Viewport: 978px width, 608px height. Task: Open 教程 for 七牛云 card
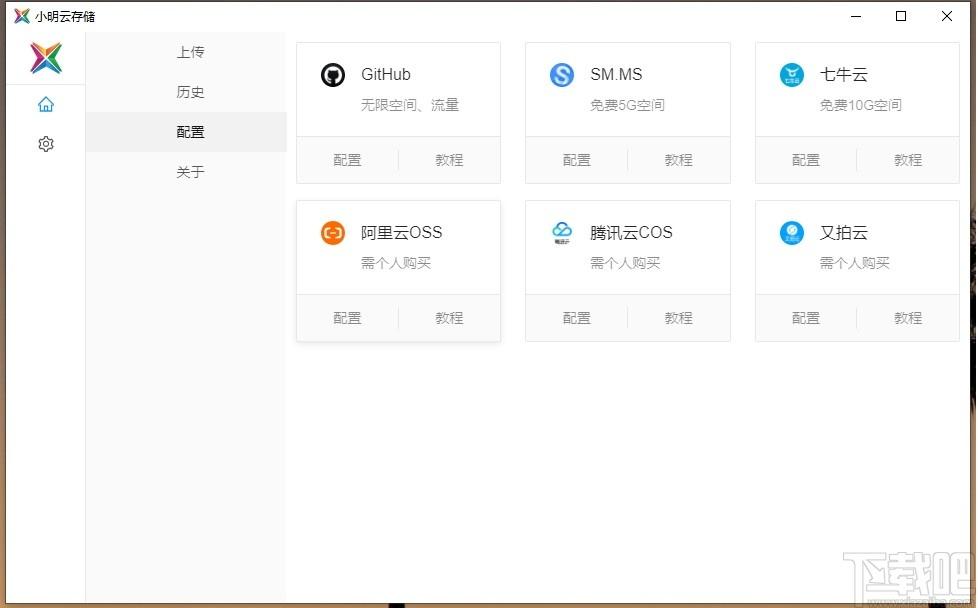tap(908, 160)
